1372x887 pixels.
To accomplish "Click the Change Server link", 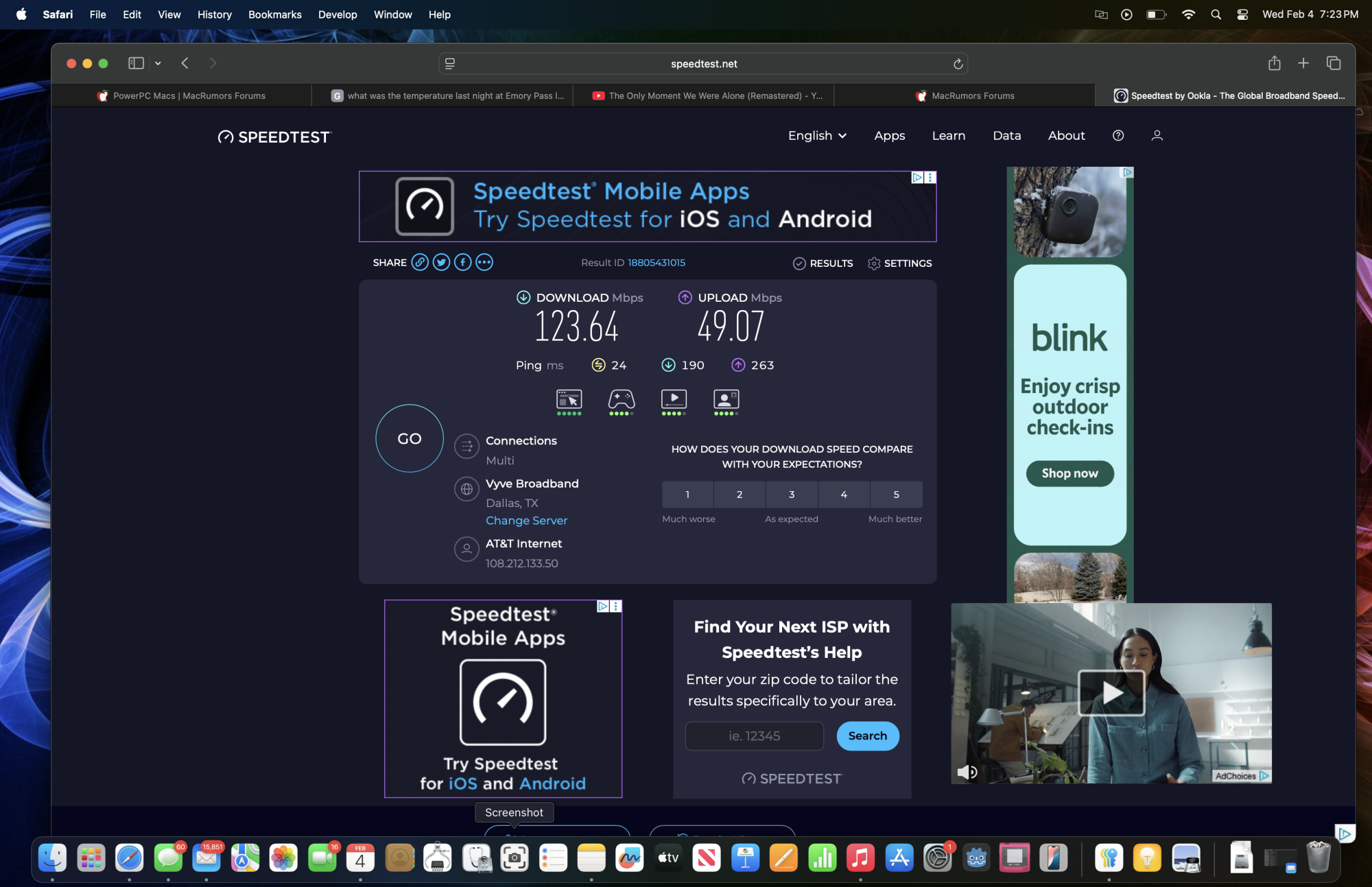I will click(527, 521).
